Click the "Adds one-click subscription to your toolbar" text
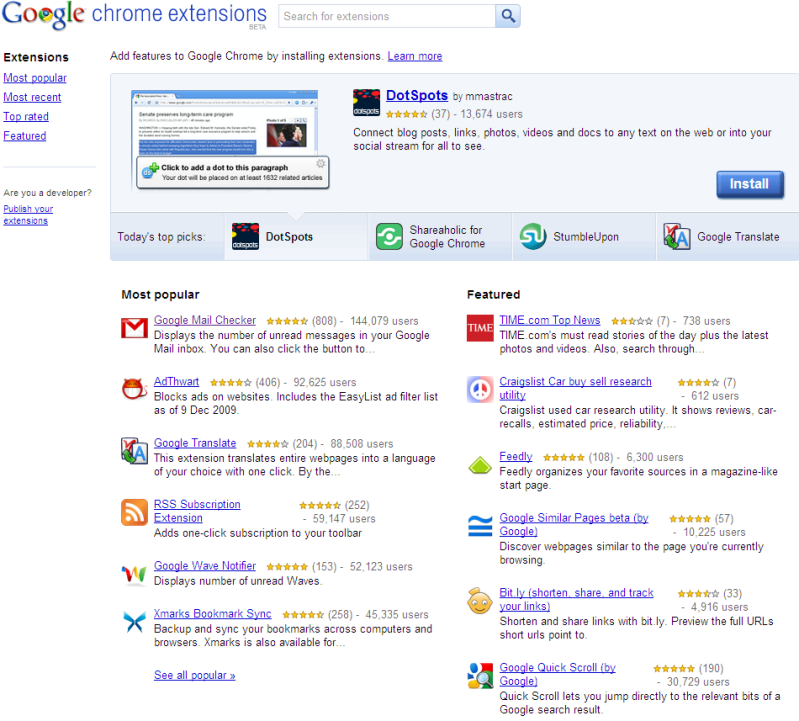Screen dimensions: 799x721 pos(258,533)
